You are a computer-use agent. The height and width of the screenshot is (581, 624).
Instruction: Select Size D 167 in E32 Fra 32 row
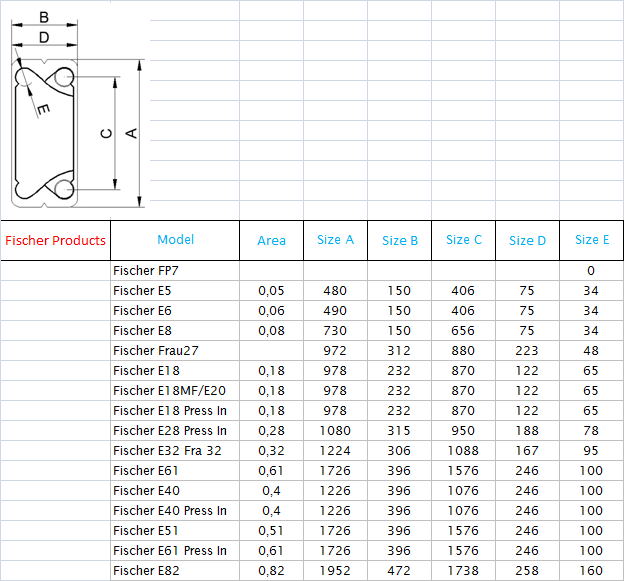coord(527,450)
